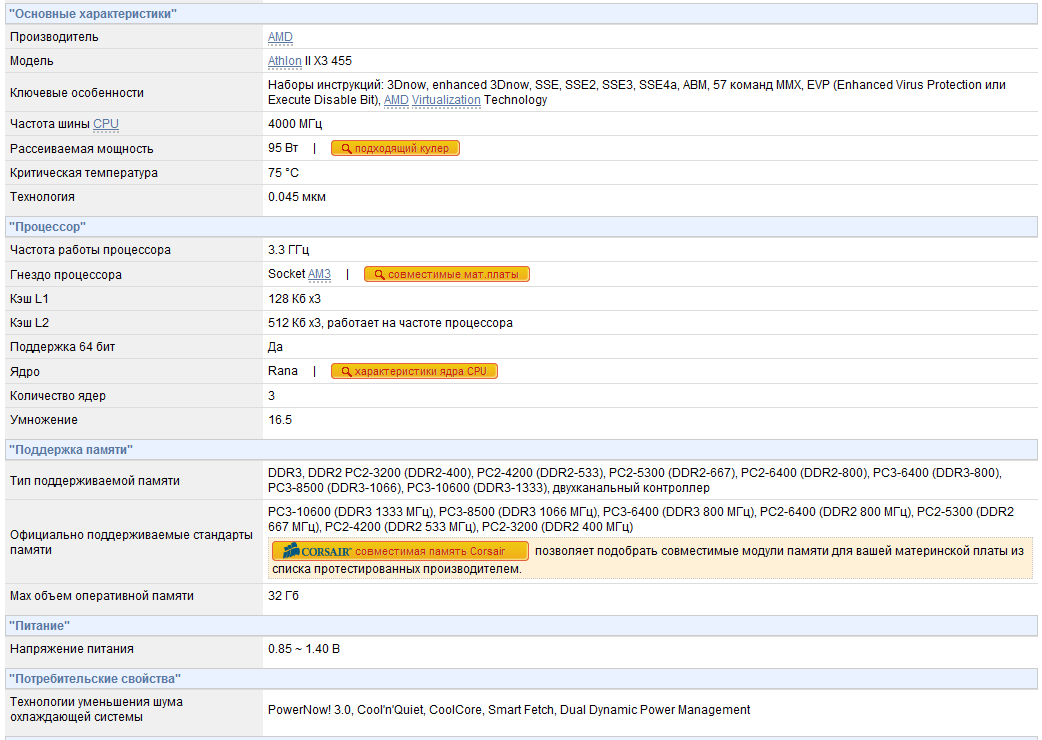Select the "Частота работы процессора" label
The width and height of the screenshot is (1042, 740).
[90, 250]
